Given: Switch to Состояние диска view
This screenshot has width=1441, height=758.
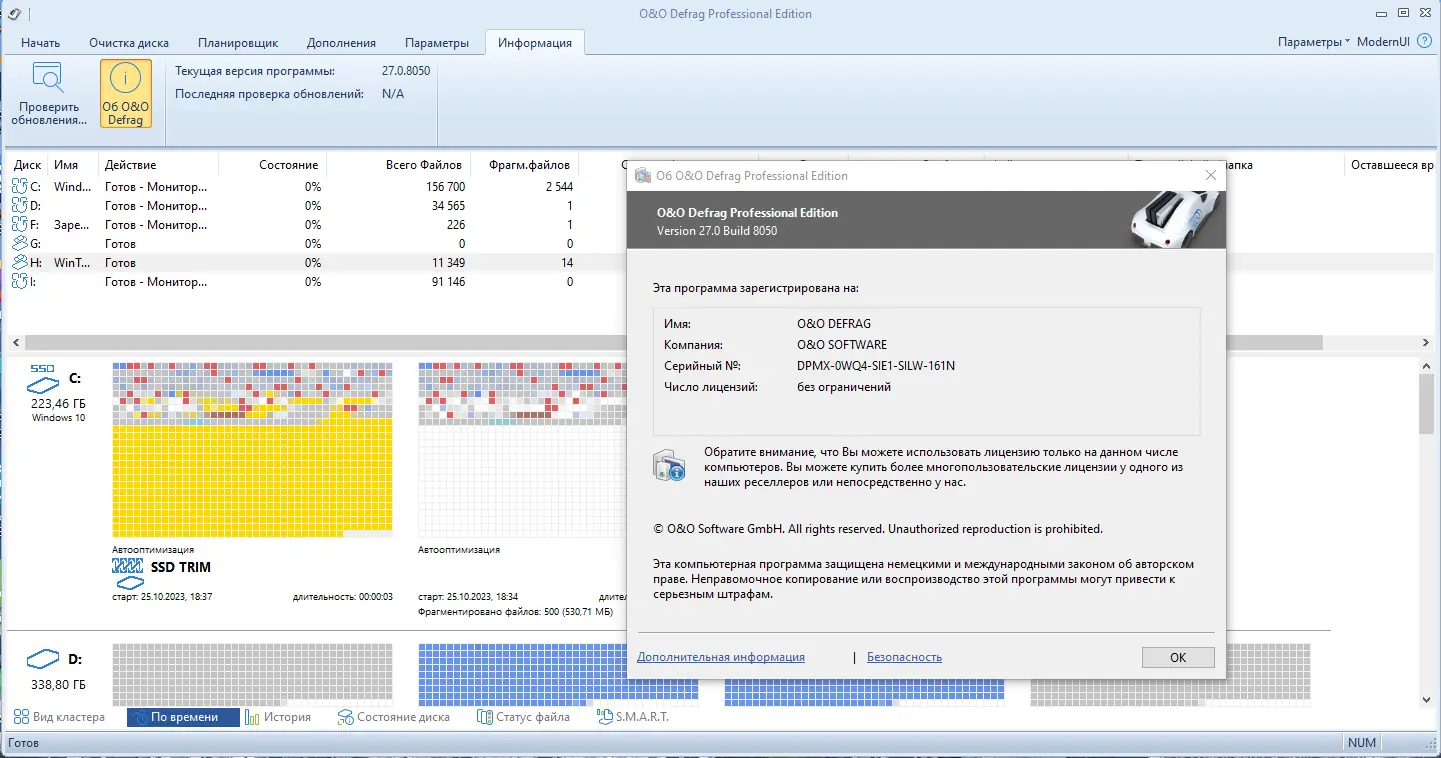Looking at the screenshot, I should pos(394,717).
